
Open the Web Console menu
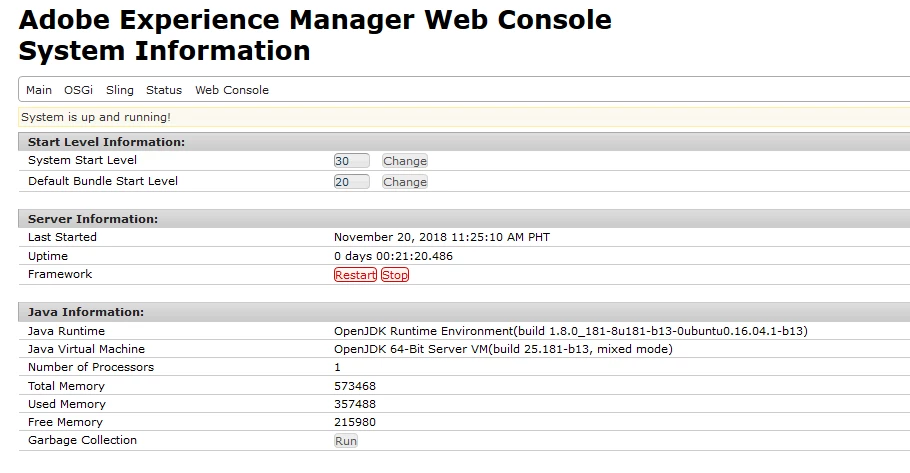coord(232,90)
